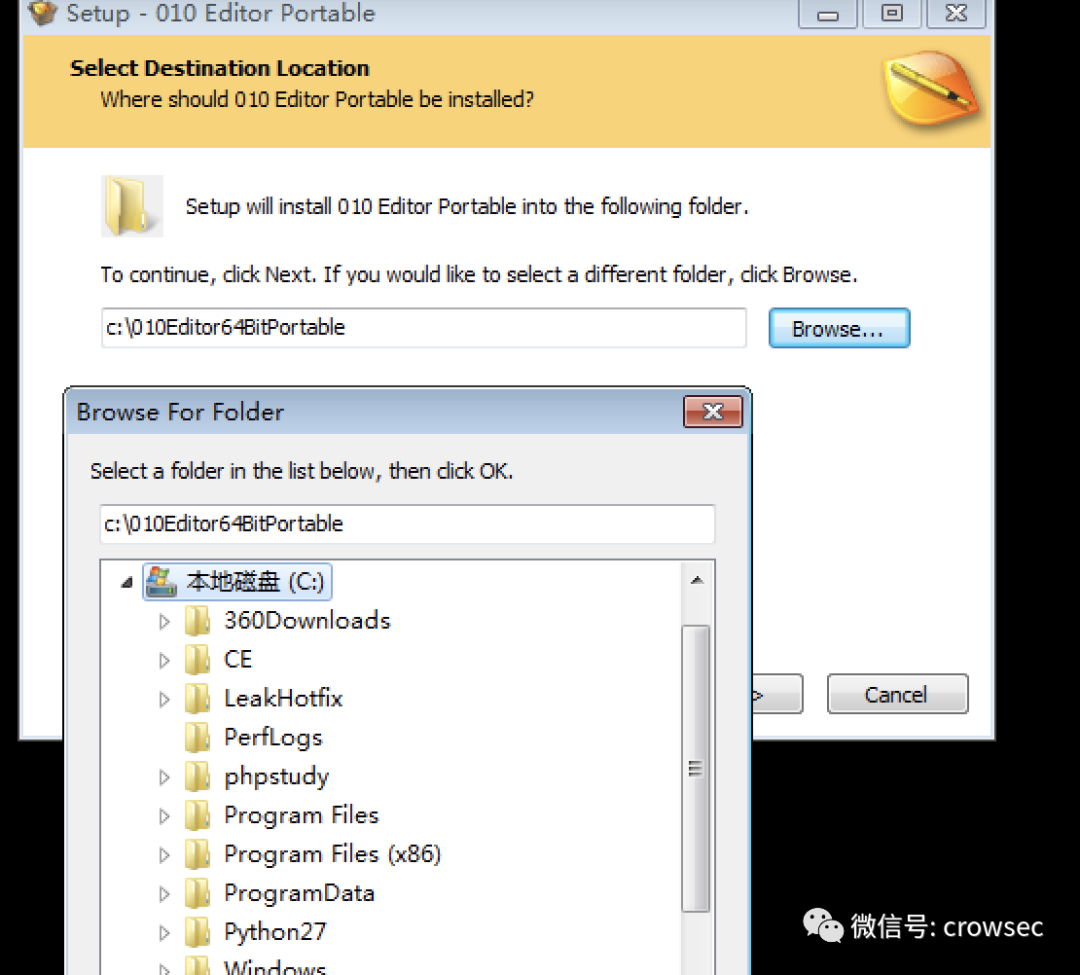Viewport: 1080px width, 975px height.
Task: Click the destination path field in Setup
Action: coord(424,328)
